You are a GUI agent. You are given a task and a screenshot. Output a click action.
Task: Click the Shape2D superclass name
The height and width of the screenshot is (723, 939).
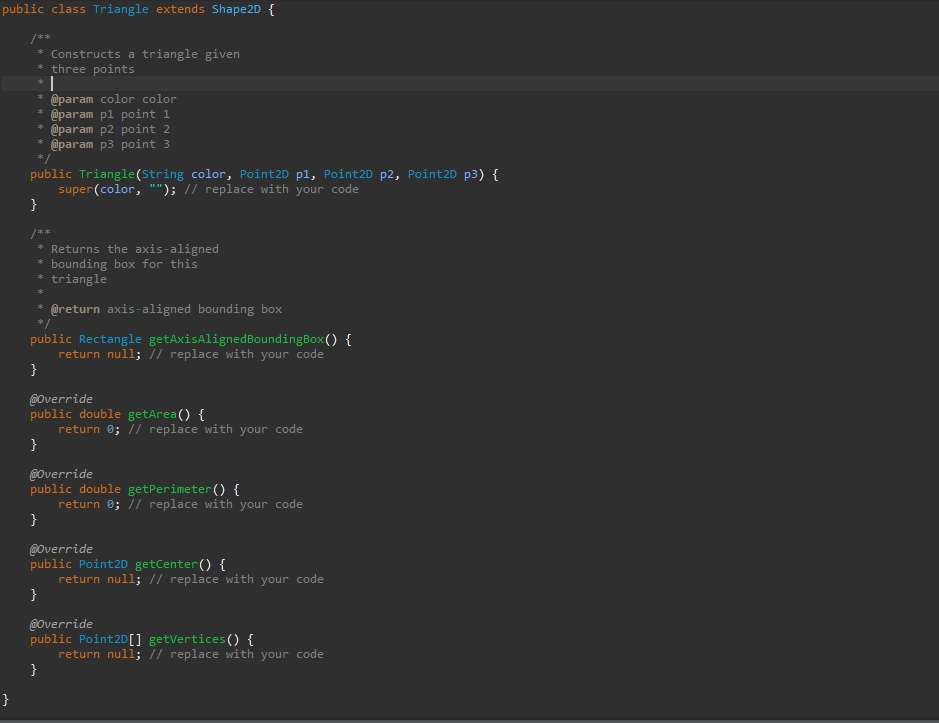tap(236, 9)
